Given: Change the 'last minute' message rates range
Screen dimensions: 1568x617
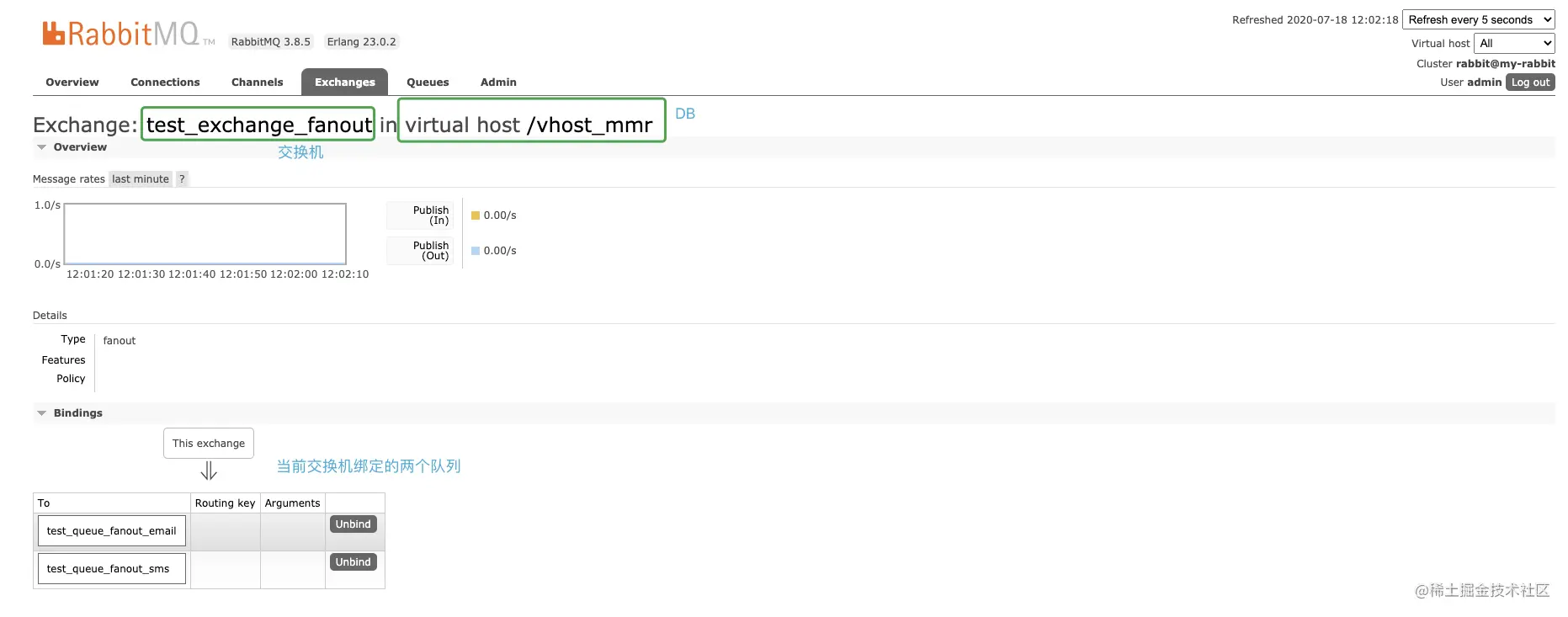Looking at the screenshot, I should [141, 179].
